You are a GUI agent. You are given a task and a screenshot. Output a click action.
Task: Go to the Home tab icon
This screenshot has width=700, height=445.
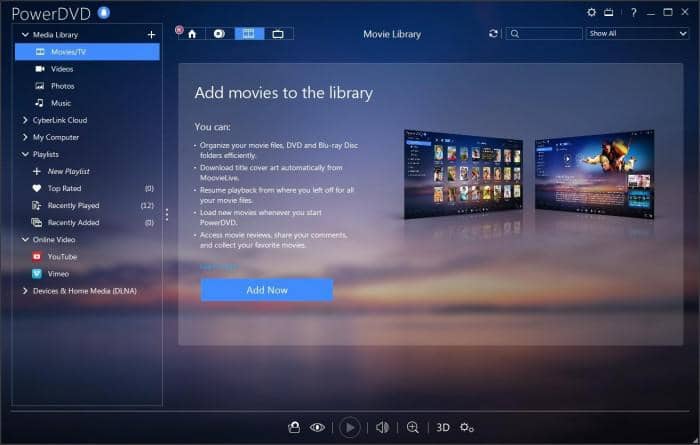coord(192,34)
